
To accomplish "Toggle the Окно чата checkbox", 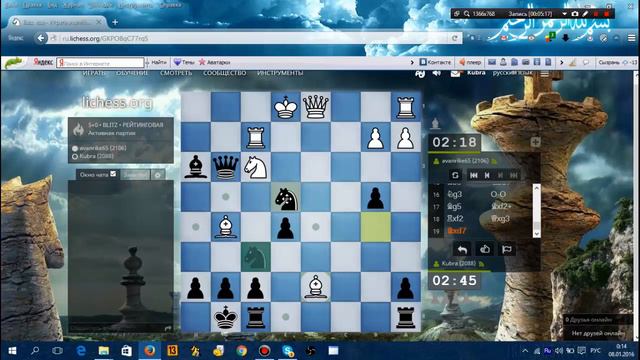I will tap(113, 174).
